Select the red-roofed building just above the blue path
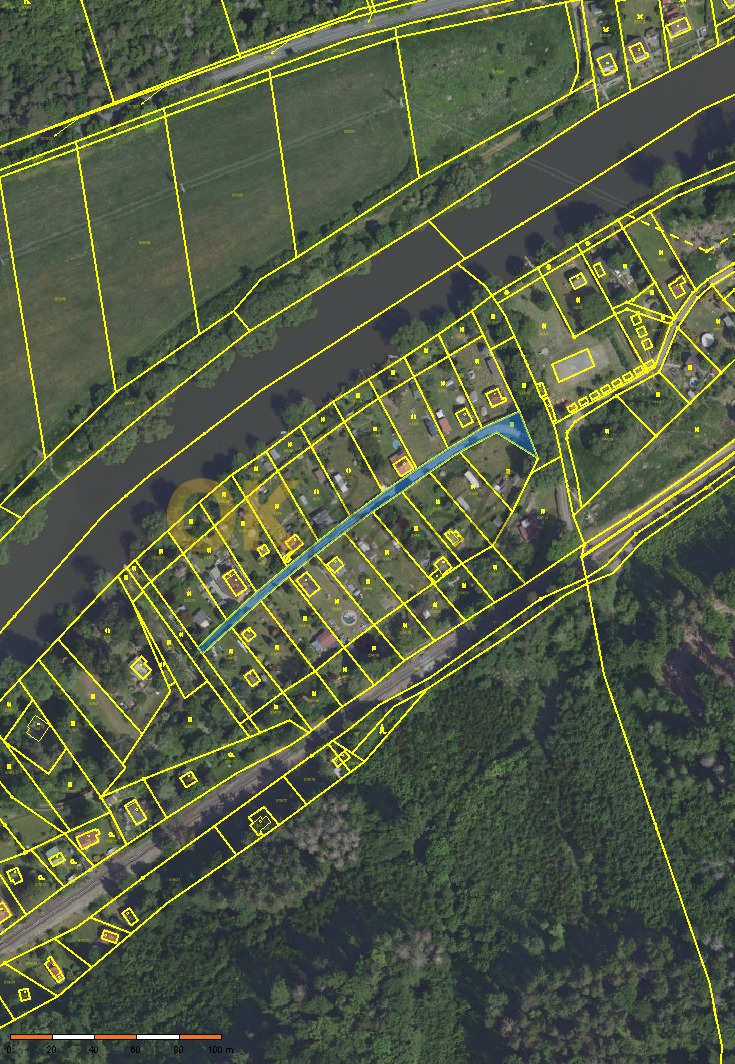This screenshot has height=1064, width=735. [402, 463]
